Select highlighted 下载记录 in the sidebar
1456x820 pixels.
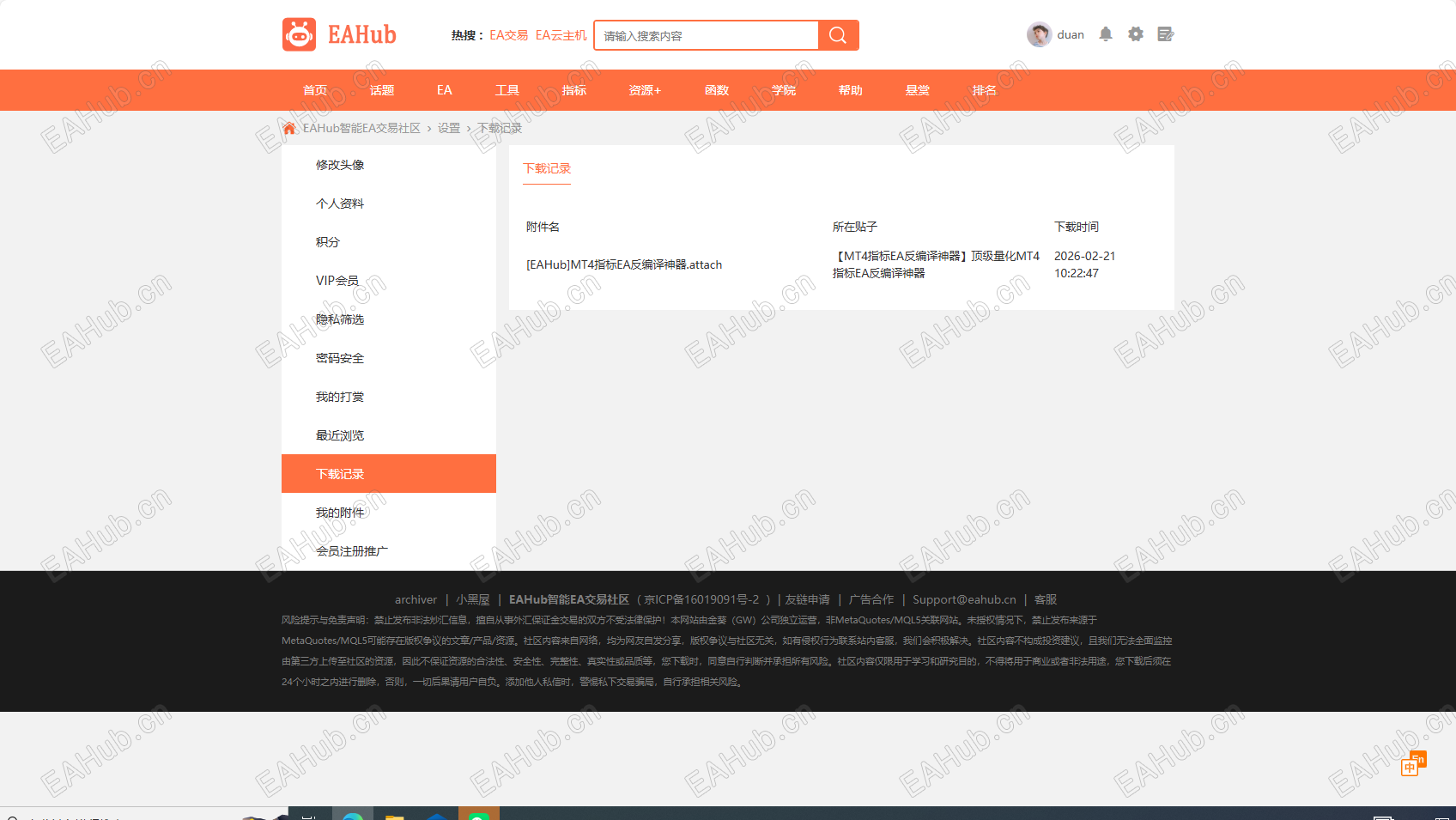tap(389, 474)
